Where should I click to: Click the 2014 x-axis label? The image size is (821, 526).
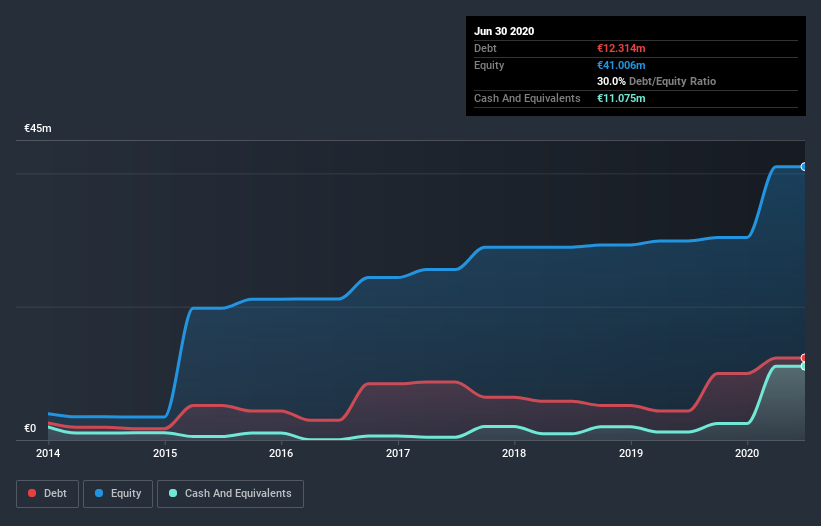coord(48,453)
